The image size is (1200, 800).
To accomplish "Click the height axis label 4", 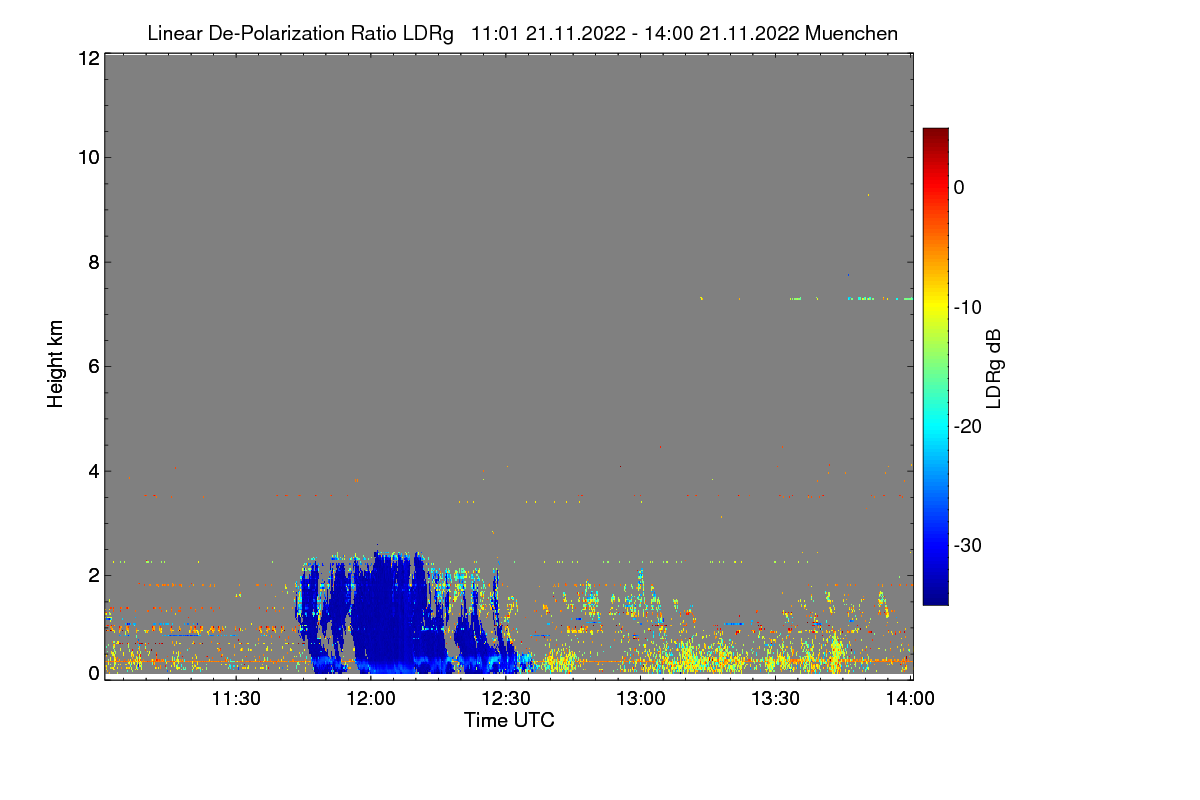I will click(92, 470).
